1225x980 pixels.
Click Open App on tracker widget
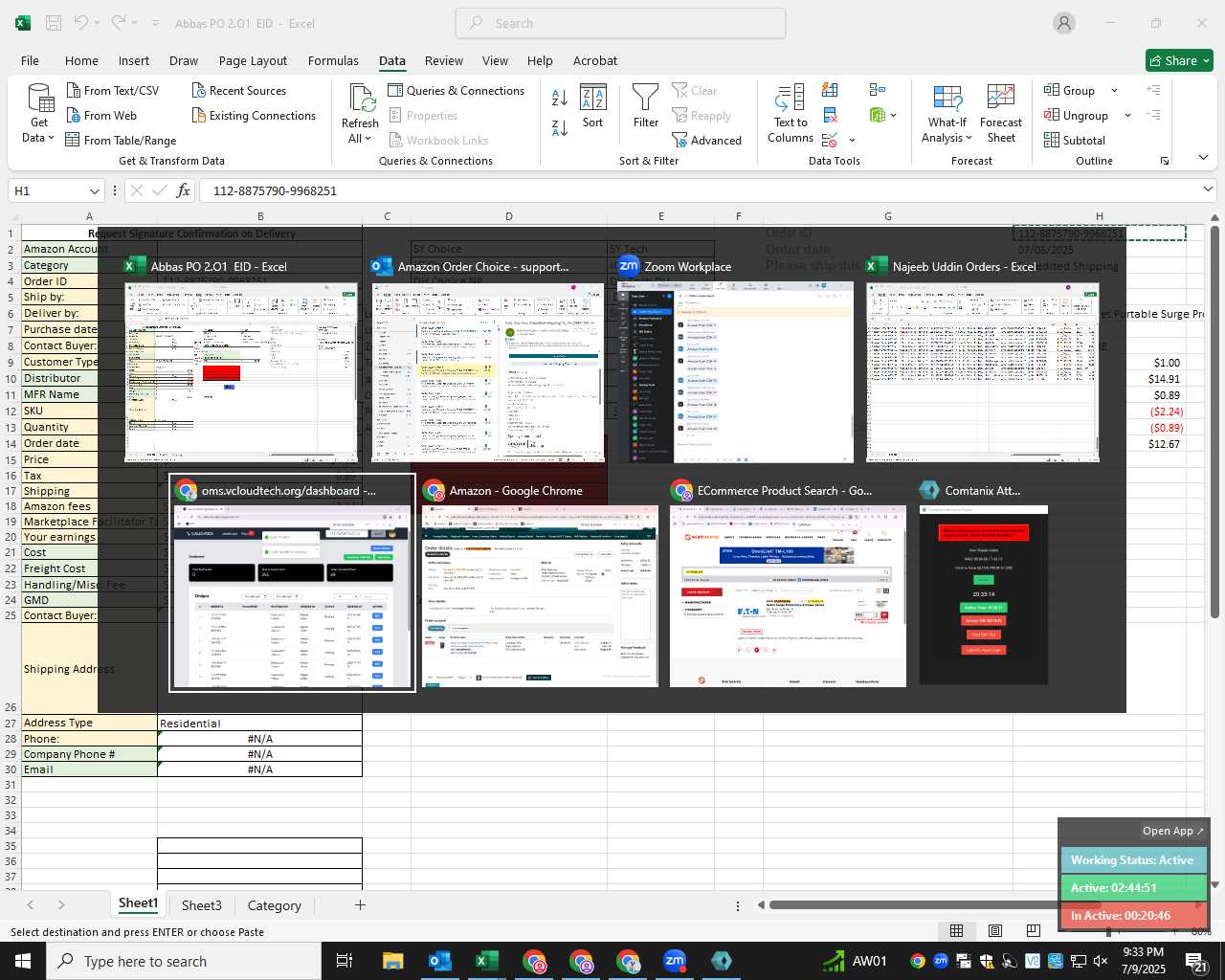pyautogui.click(x=1172, y=831)
